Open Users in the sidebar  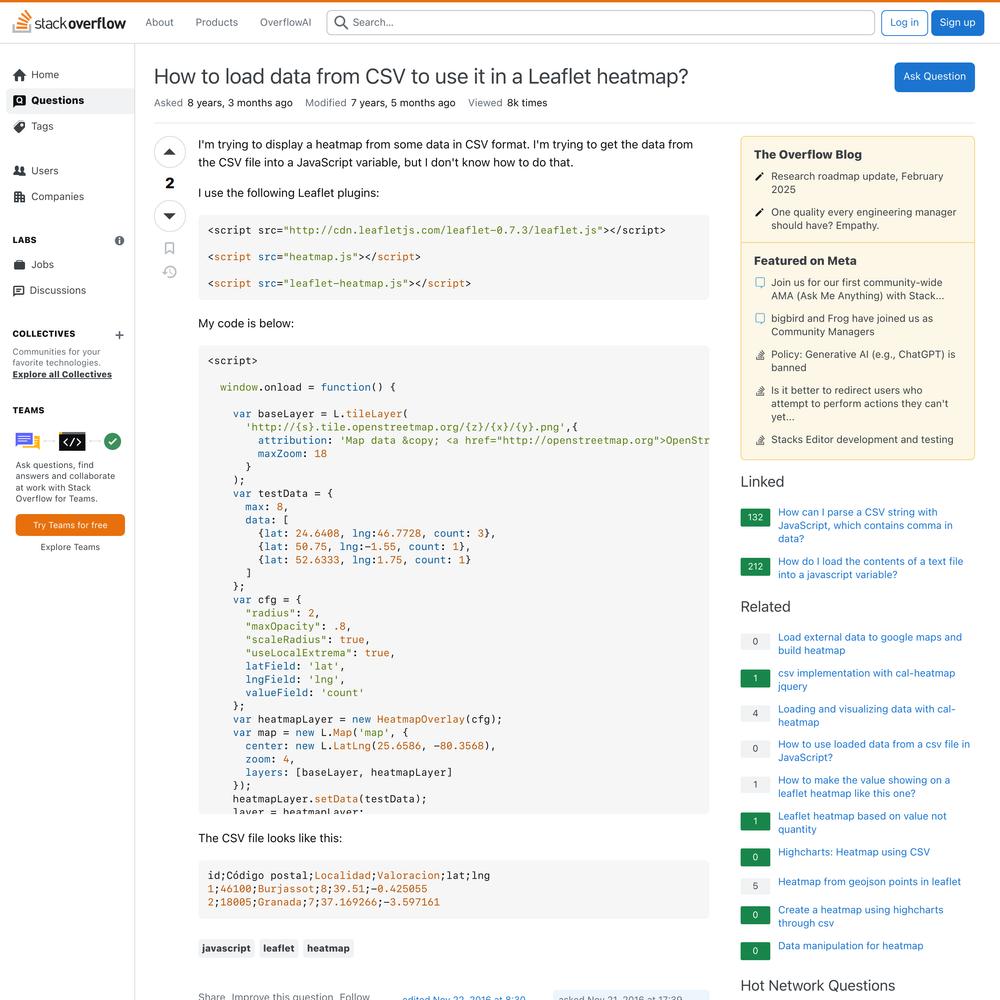[x=70, y=171]
